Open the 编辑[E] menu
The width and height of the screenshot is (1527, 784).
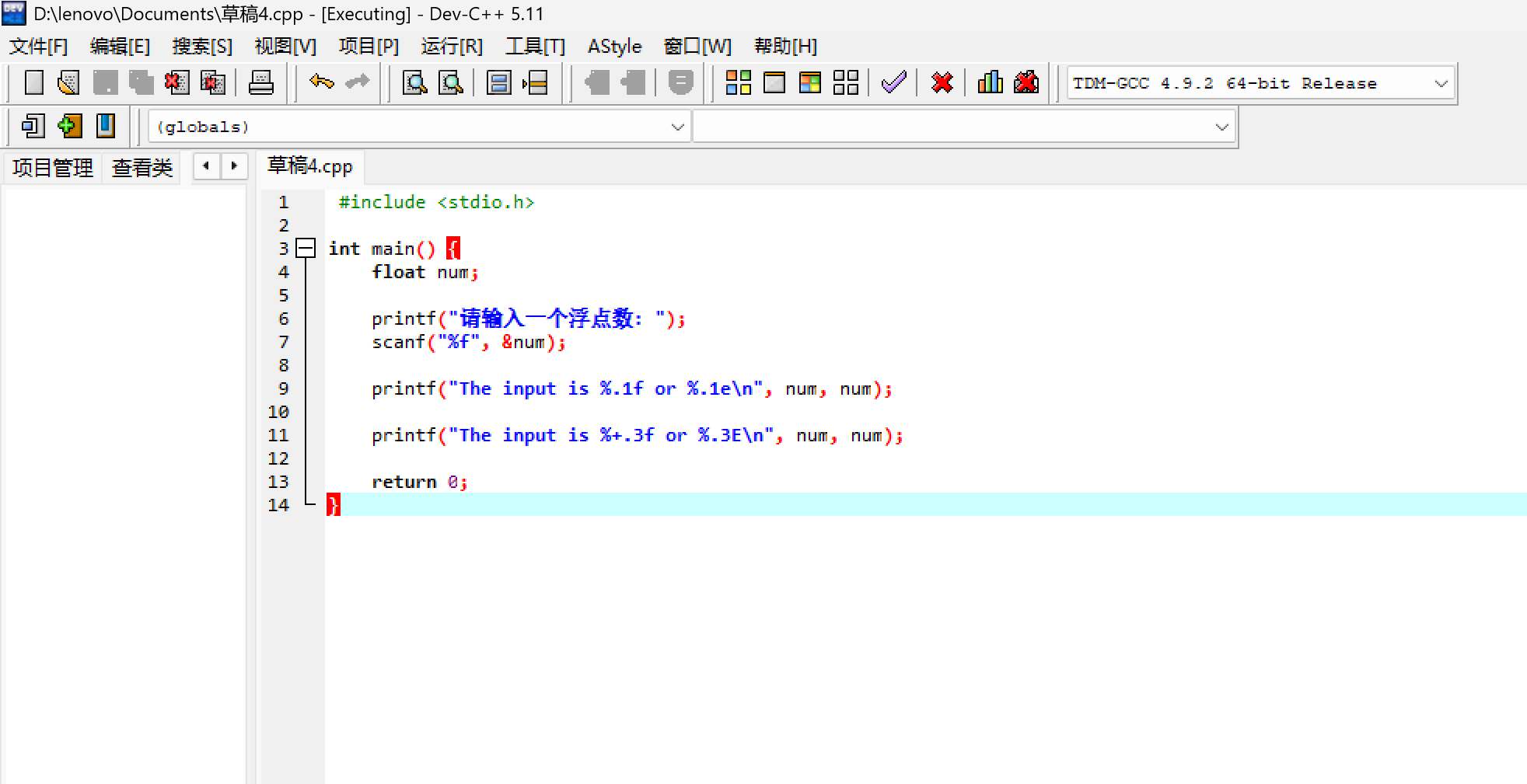click(120, 47)
